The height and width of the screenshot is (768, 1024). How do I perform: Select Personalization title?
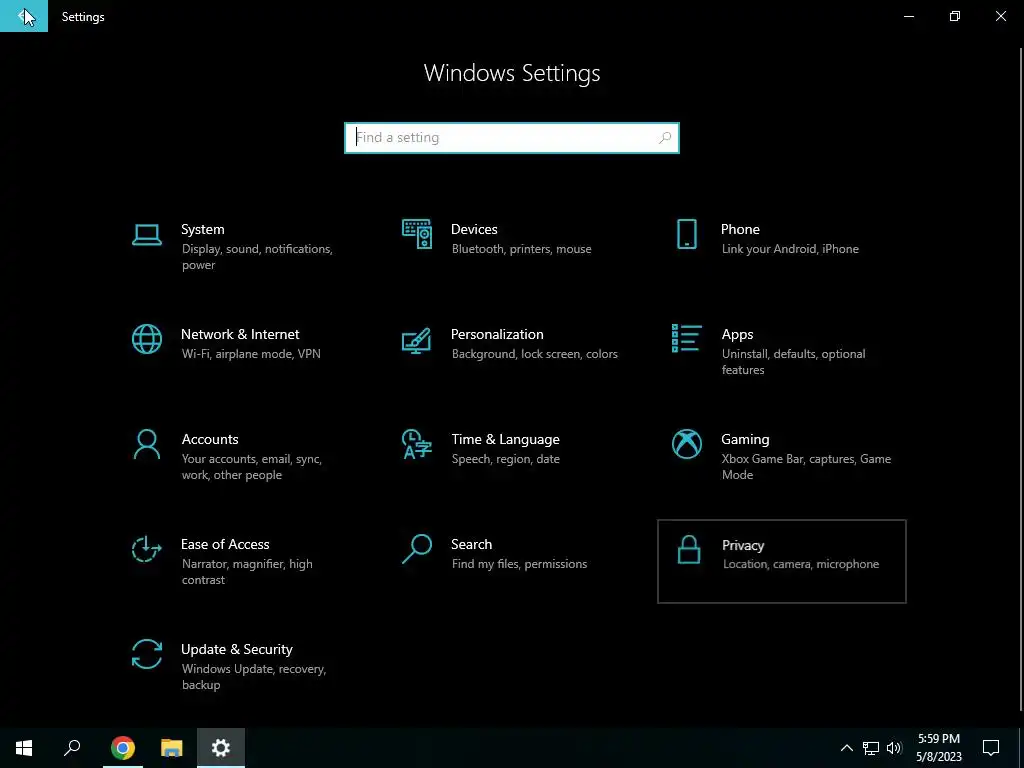click(x=497, y=334)
